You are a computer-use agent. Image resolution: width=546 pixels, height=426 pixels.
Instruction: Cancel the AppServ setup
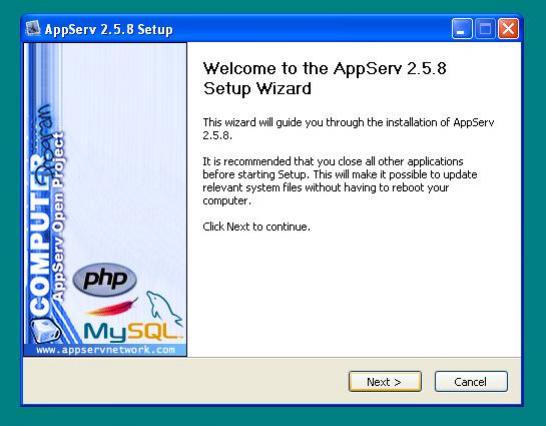471,381
